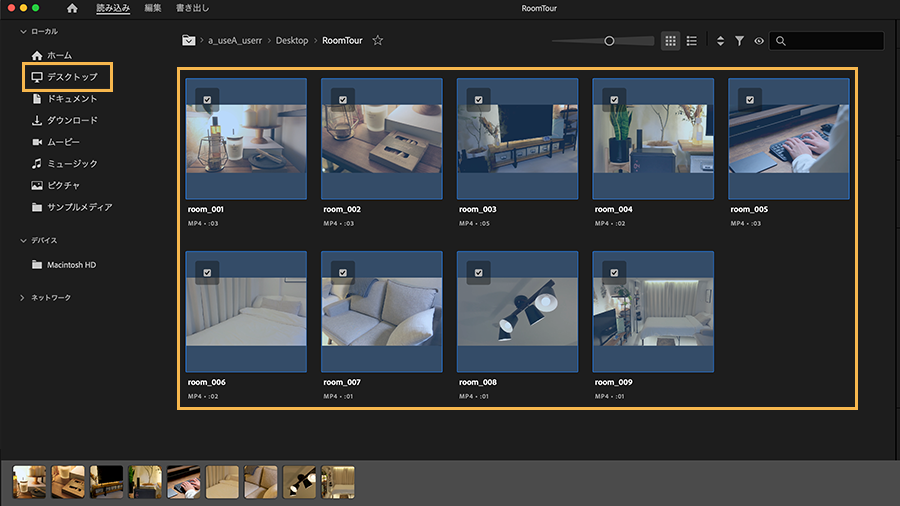Viewport: 900px width, 506px height.
Task: Switch to list view
Action: 691,41
